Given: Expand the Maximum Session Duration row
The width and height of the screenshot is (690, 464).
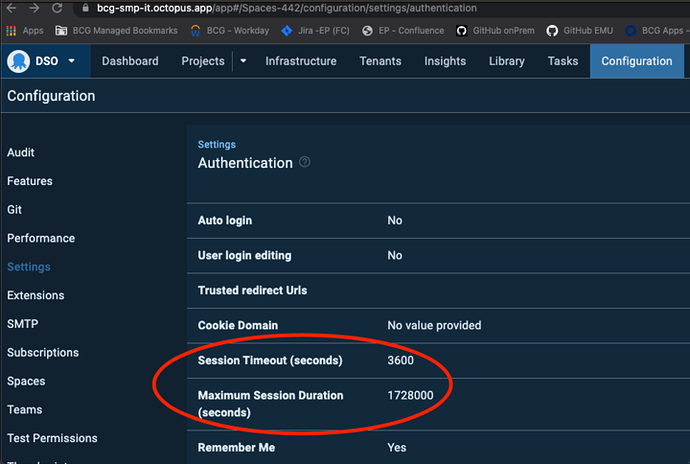Looking at the screenshot, I should [438, 404].
